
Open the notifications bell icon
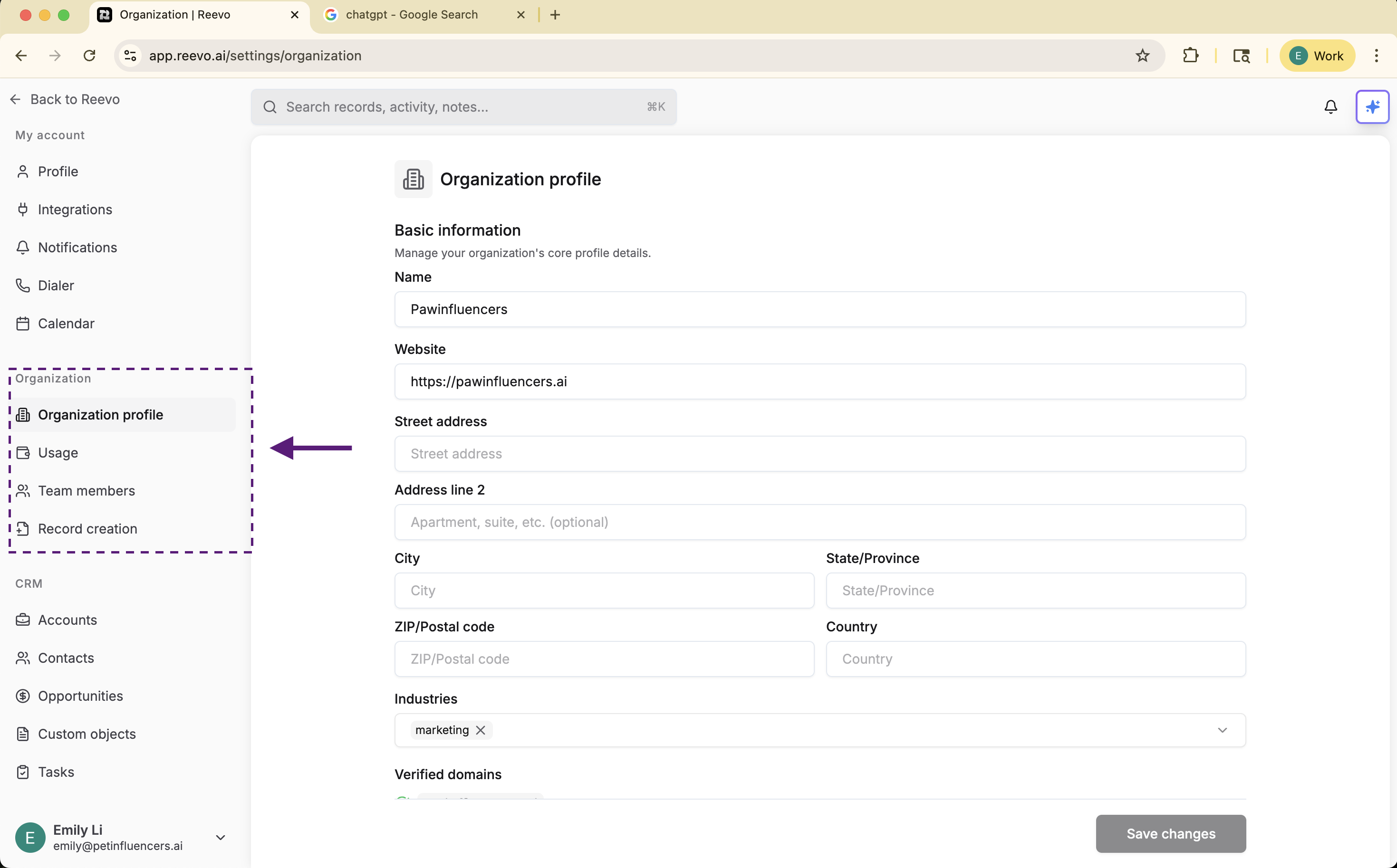[1330, 107]
